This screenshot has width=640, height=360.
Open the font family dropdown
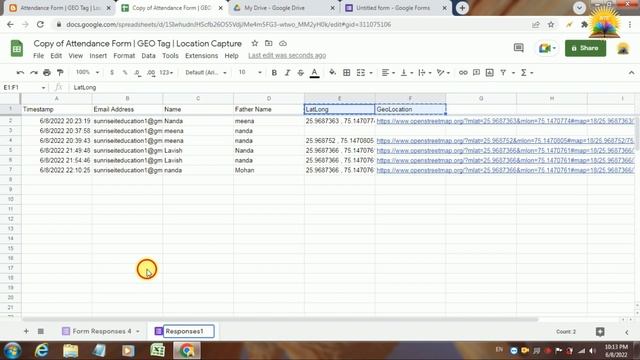206,72
